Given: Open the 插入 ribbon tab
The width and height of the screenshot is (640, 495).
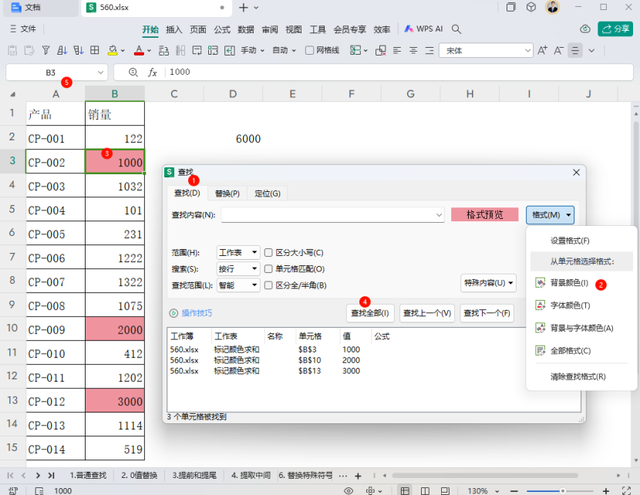Looking at the screenshot, I should [x=174, y=29].
